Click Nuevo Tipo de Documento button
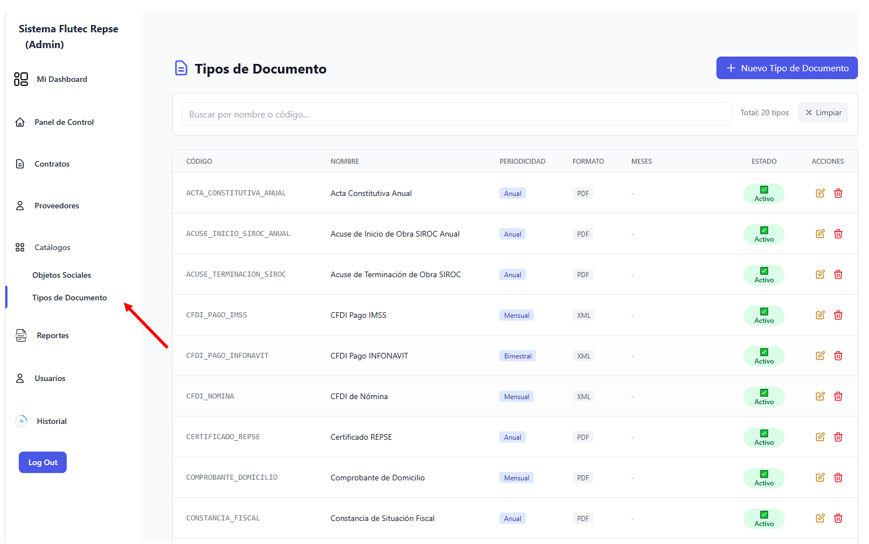The image size is (869, 544). pyautogui.click(x=786, y=68)
